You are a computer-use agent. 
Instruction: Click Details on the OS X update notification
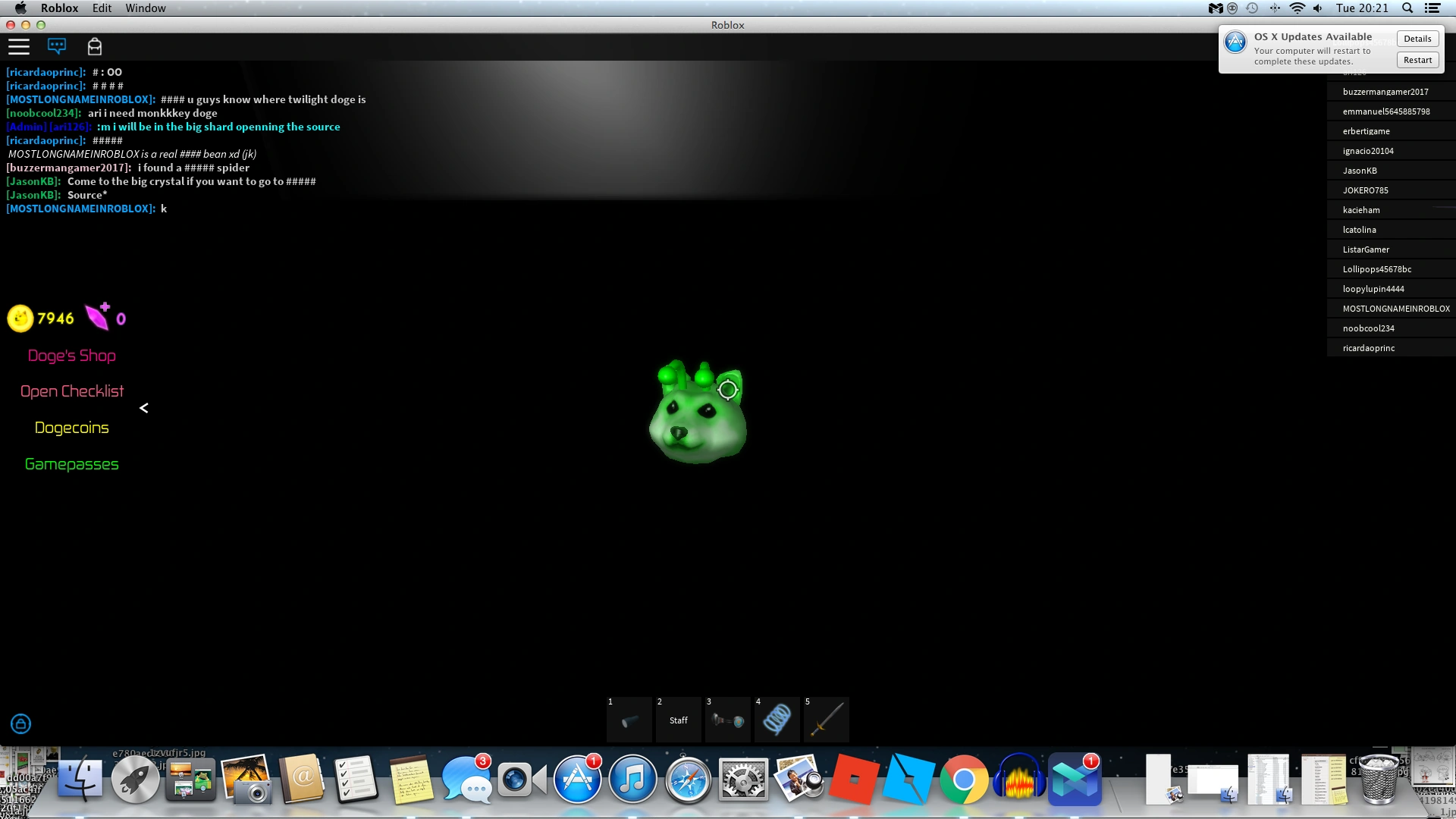tap(1417, 38)
